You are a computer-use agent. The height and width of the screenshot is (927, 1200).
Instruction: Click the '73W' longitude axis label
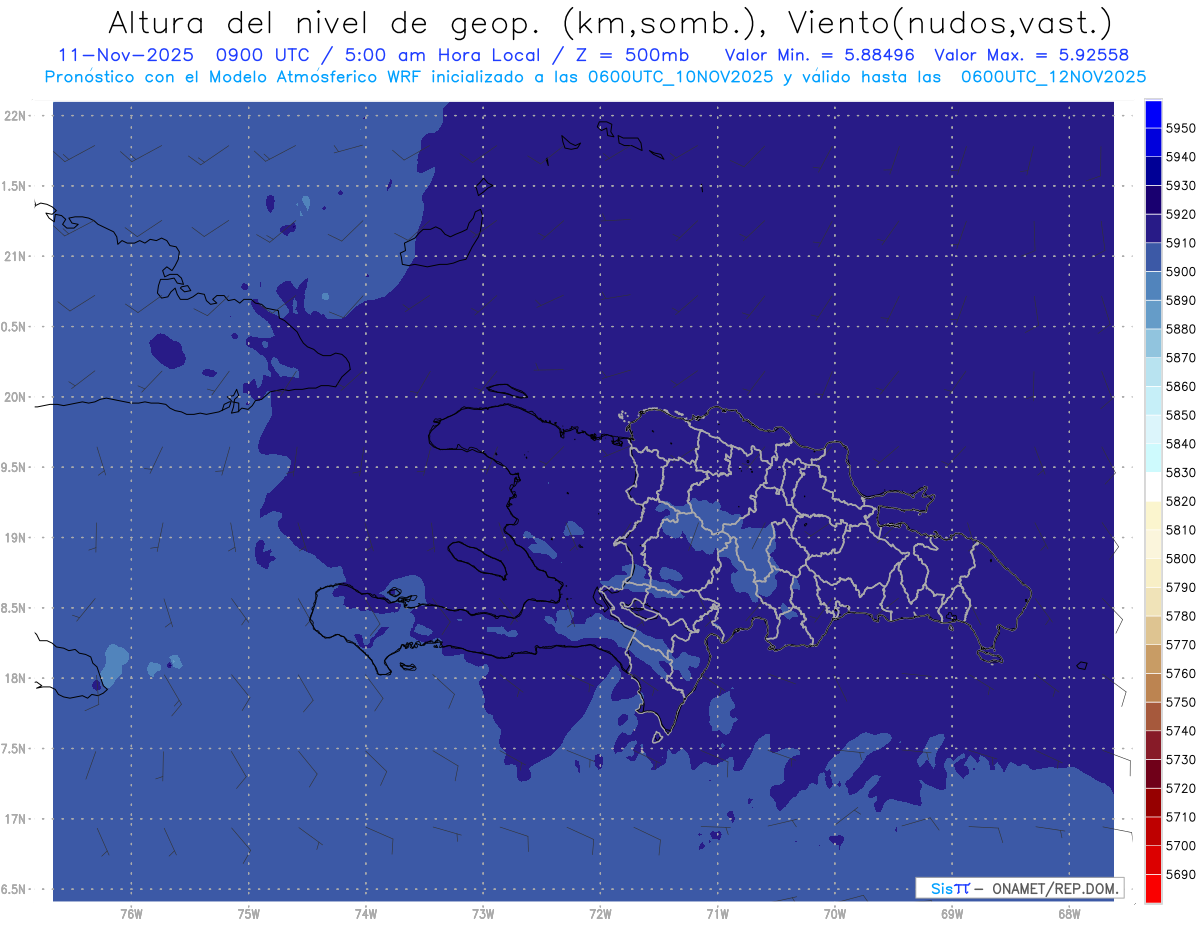(483, 913)
